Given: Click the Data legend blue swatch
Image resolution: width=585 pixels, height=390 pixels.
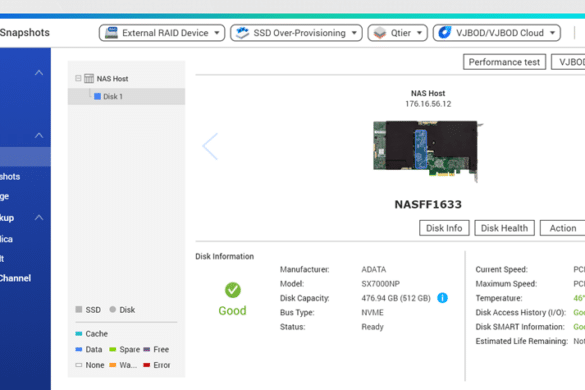Looking at the screenshot, I should [x=79, y=349].
